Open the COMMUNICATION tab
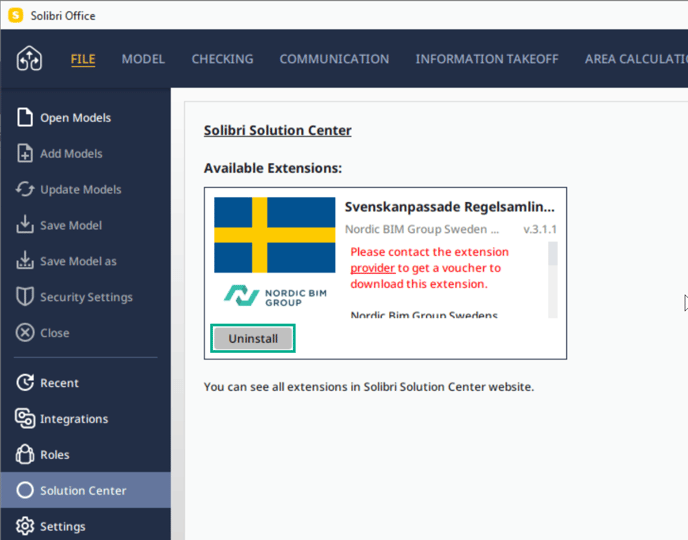This screenshot has width=688, height=540. [334, 59]
